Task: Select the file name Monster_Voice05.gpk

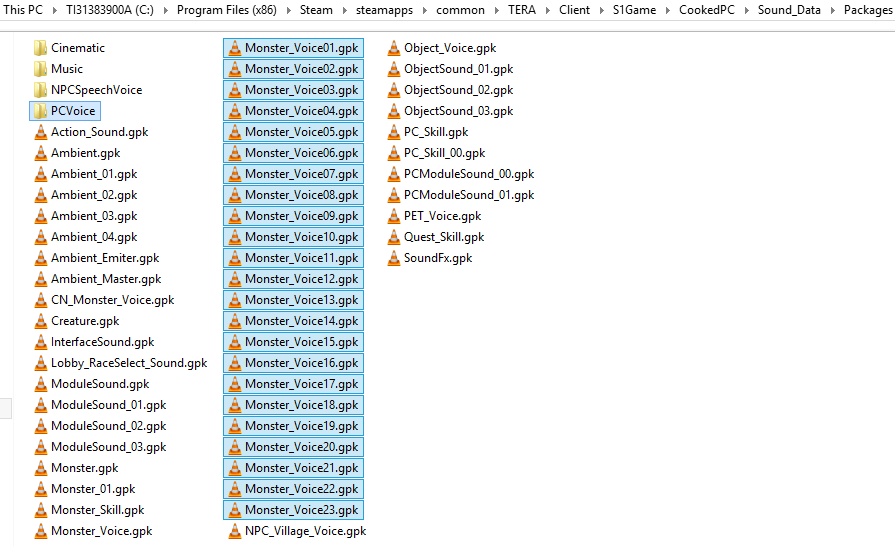Action: [301, 132]
